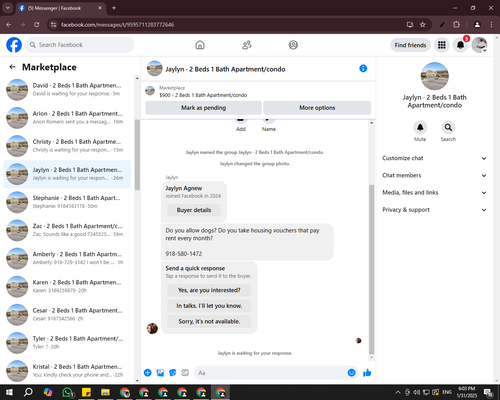Click the chat messages scrollbar

[x=372, y=270]
